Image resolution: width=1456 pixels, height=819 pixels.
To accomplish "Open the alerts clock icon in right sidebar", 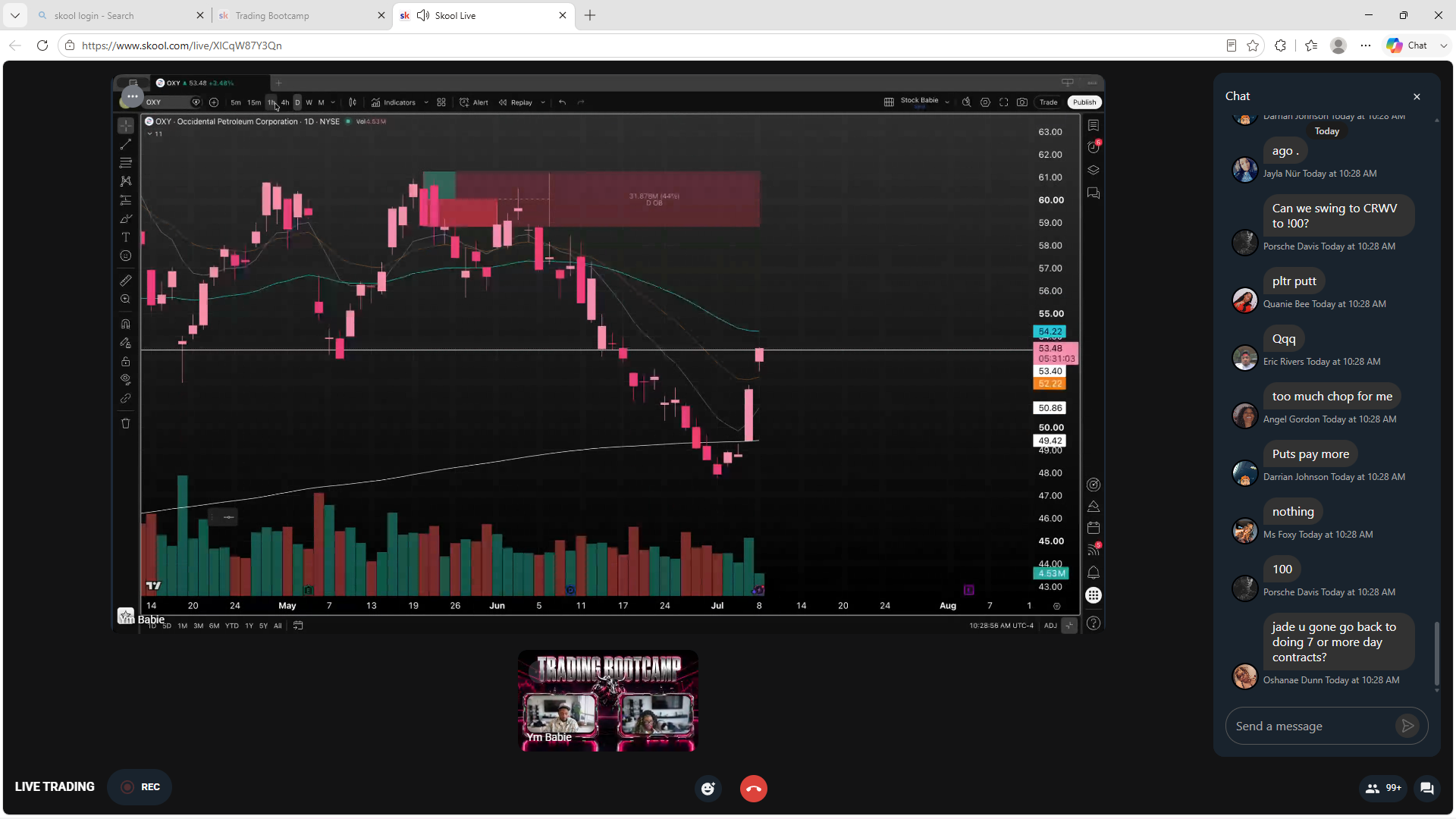I will point(1093,147).
